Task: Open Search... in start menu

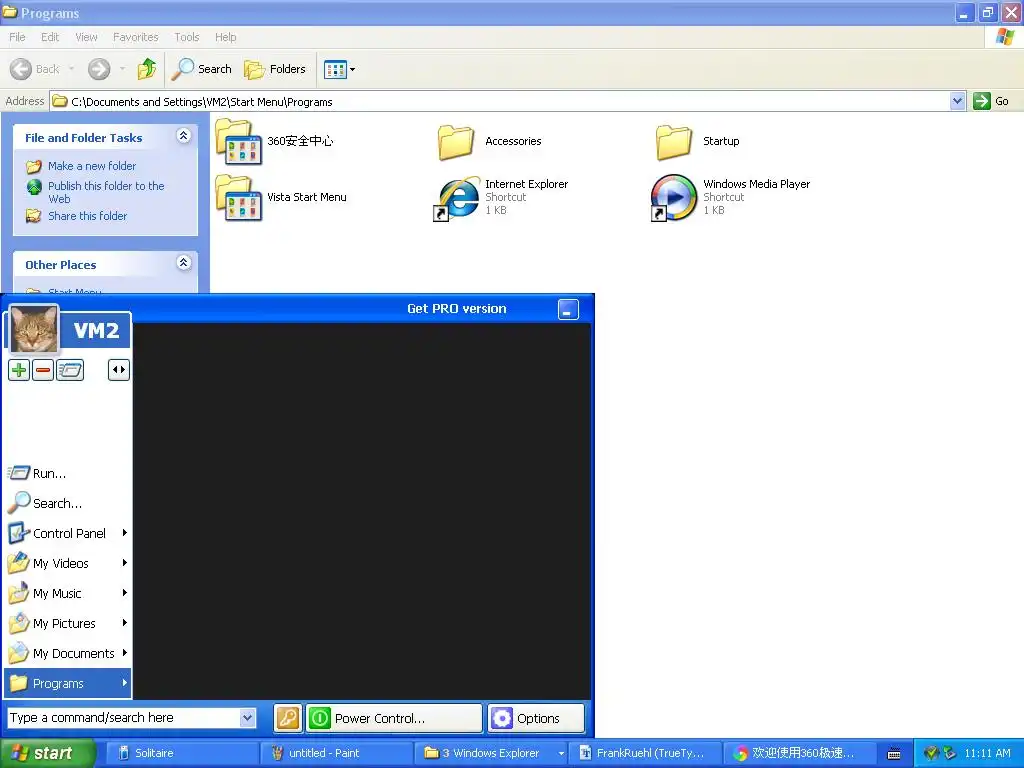Action: [x=68, y=504]
